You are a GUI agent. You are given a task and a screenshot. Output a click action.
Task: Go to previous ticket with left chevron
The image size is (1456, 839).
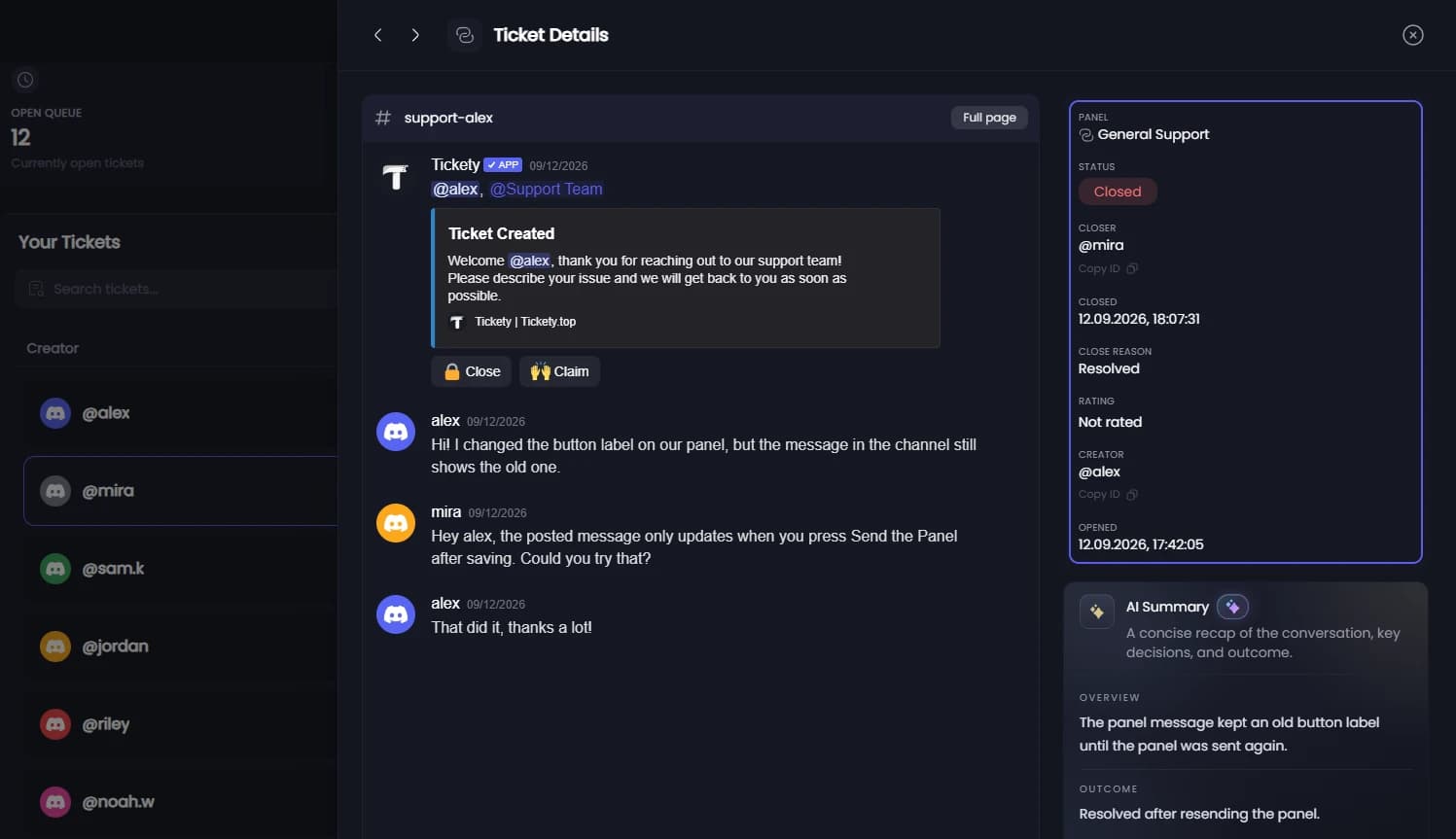(377, 35)
